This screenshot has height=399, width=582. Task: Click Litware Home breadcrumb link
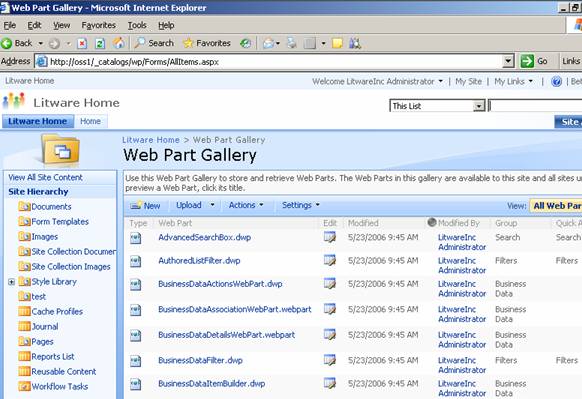point(151,140)
